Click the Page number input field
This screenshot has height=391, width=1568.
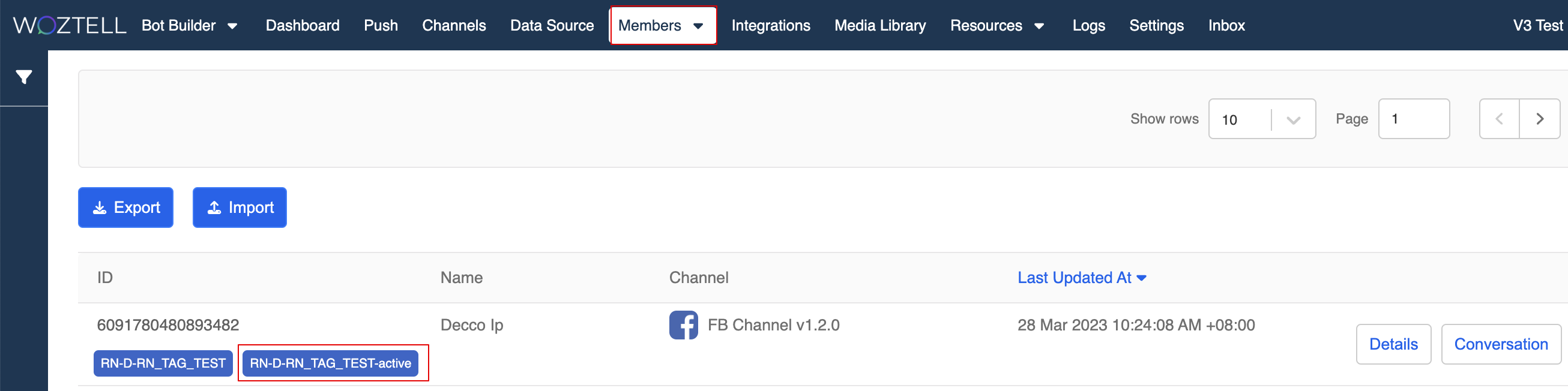[1413, 119]
